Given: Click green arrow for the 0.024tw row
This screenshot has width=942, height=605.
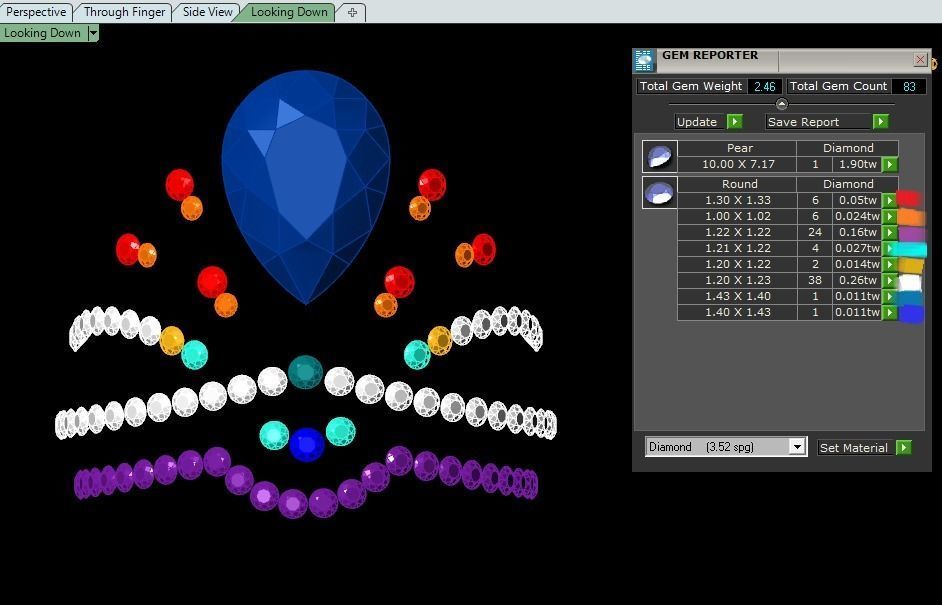Looking at the screenshot, I should click(x=889, y=216).
